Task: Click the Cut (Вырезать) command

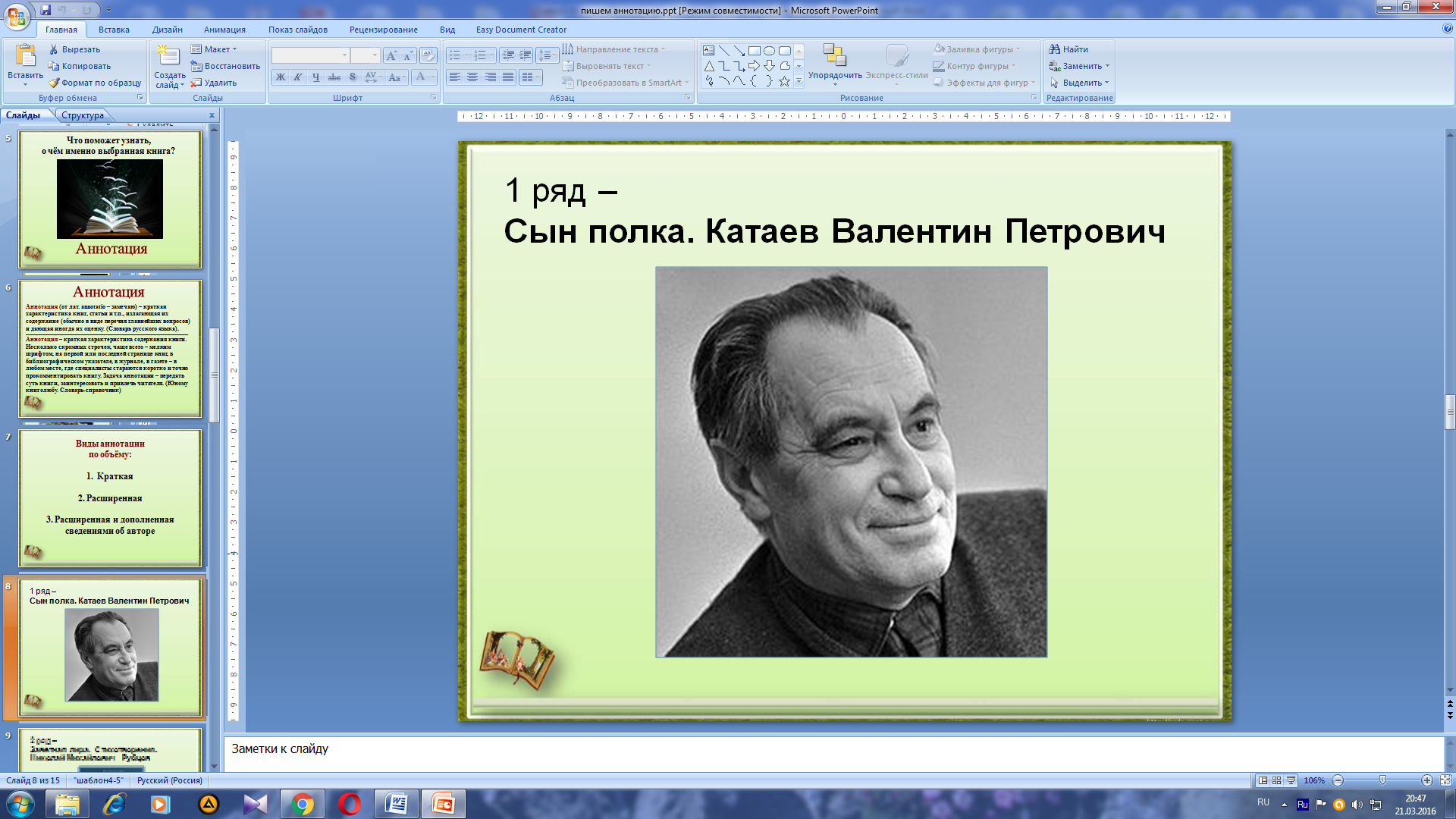Action: click(74, 49)
